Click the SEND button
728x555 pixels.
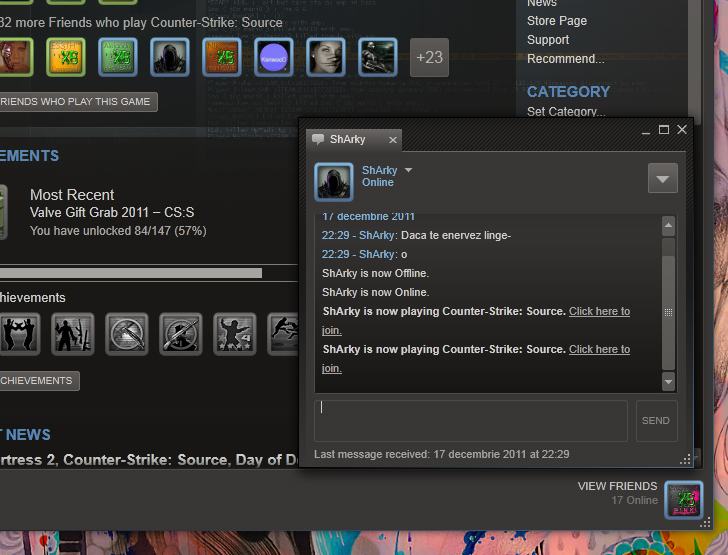pyautogui.click(x=656, y=421)
